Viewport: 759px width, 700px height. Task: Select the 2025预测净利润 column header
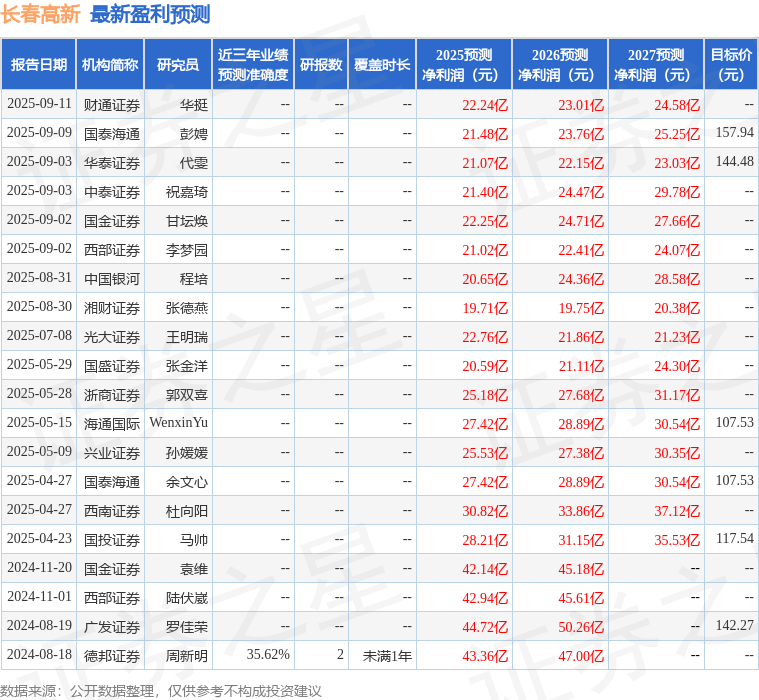[464, 64]
